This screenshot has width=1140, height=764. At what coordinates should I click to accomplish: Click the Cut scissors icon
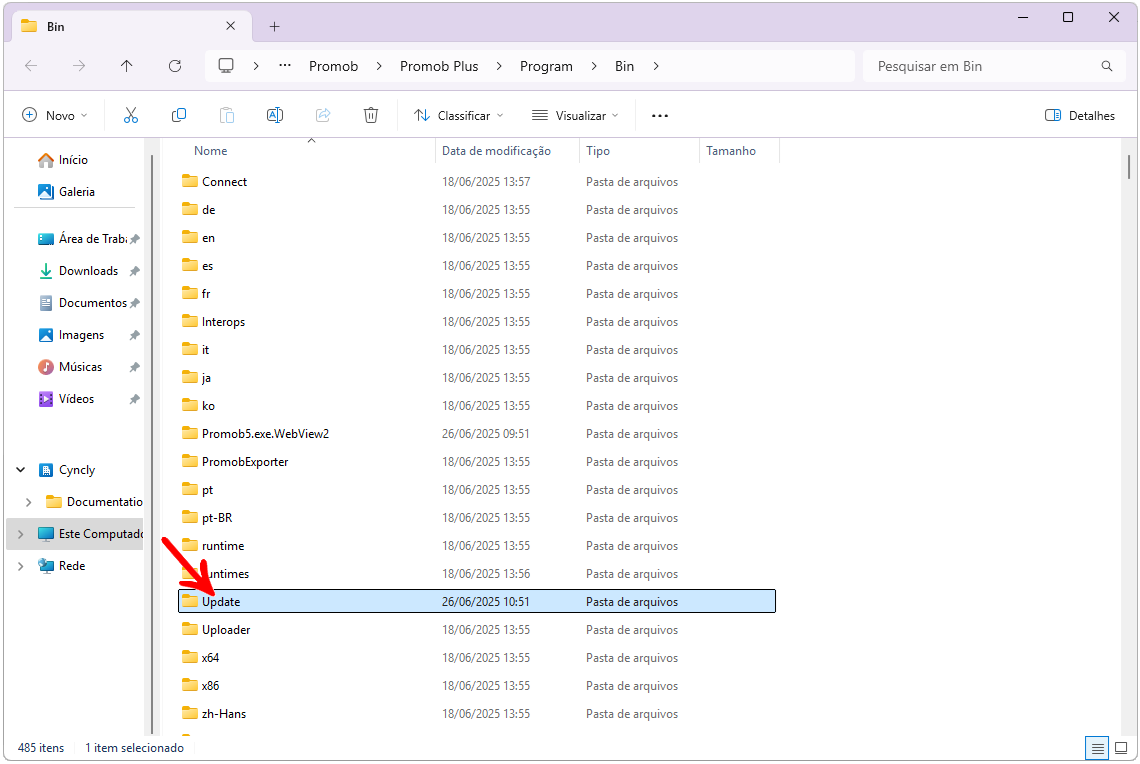[131, 116]
